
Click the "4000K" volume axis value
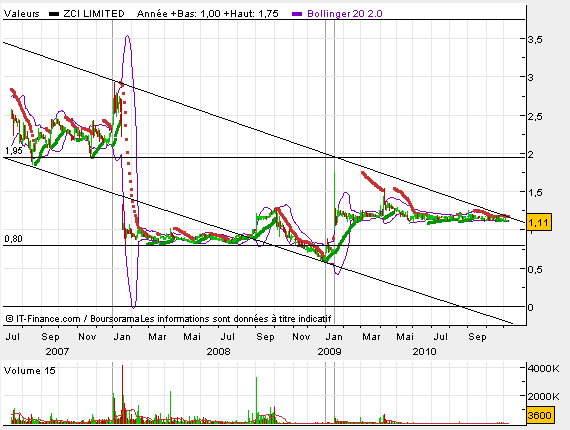pyautogui.click(x=543, y=368)
